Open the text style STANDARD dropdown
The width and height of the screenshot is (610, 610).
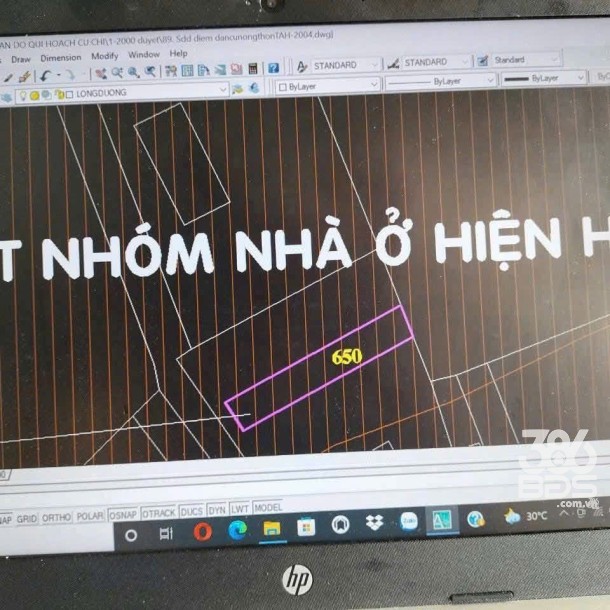[374, 64]
